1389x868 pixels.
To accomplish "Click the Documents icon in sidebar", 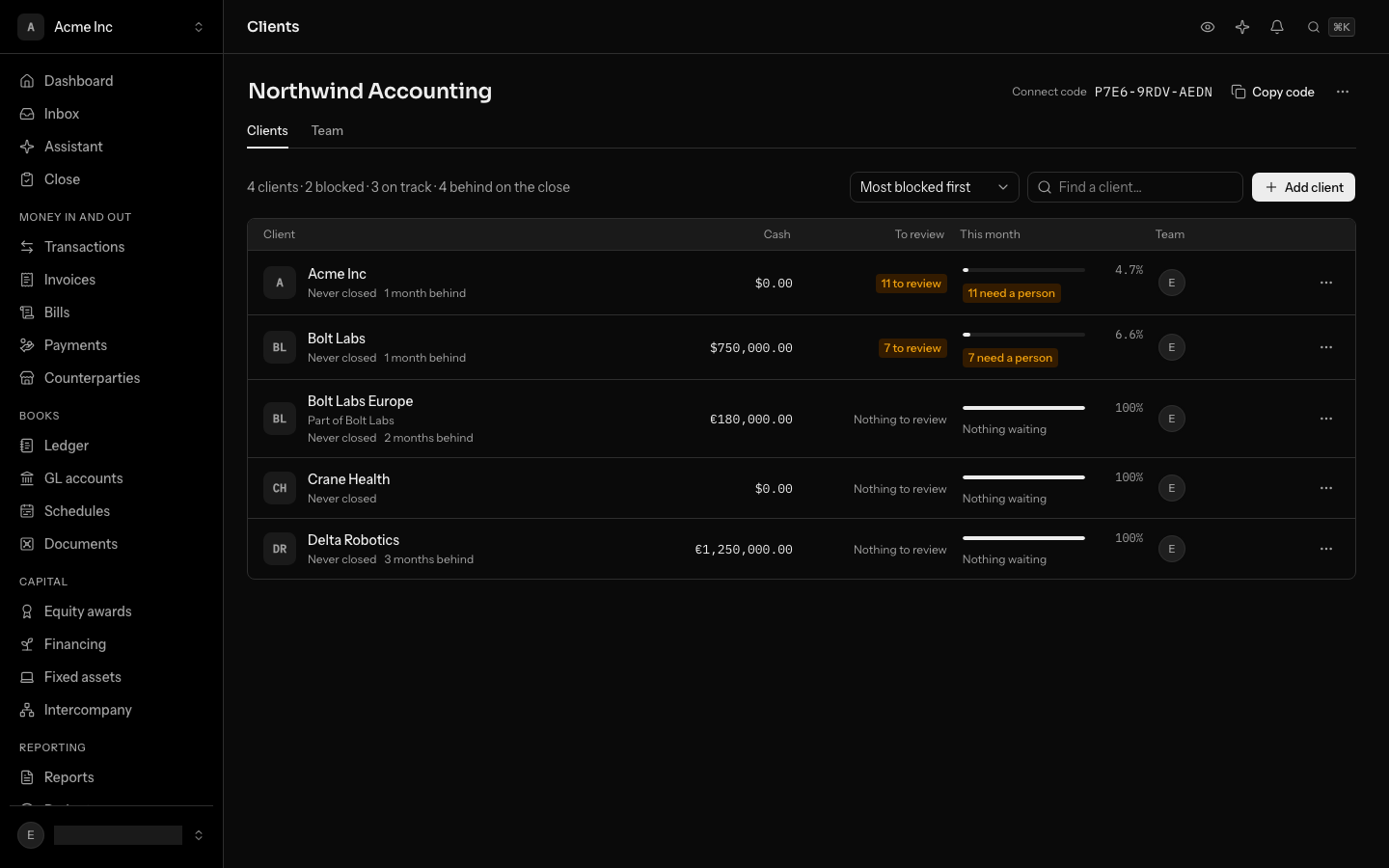I will (x=27, y=544).
